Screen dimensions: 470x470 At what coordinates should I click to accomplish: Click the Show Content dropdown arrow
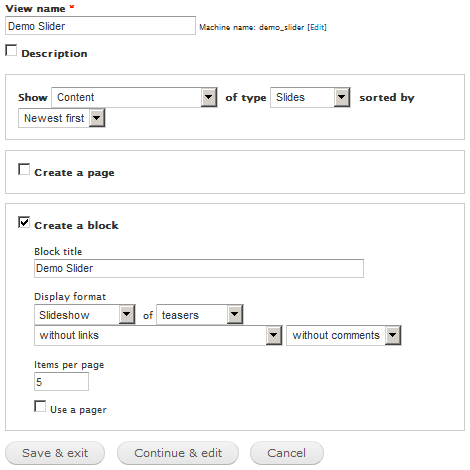point(209,97)
